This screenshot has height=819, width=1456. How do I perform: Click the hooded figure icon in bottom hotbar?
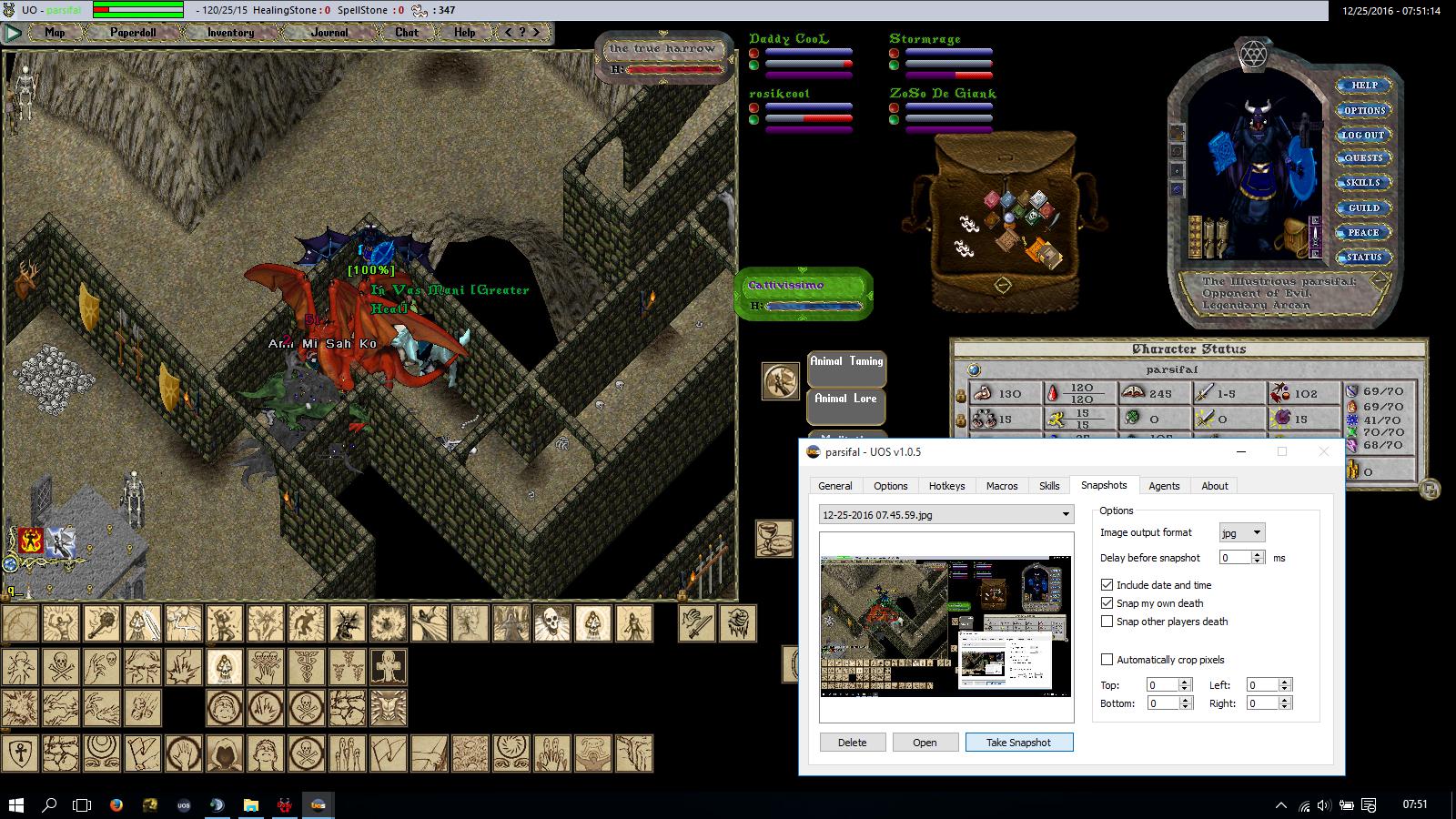224,753
